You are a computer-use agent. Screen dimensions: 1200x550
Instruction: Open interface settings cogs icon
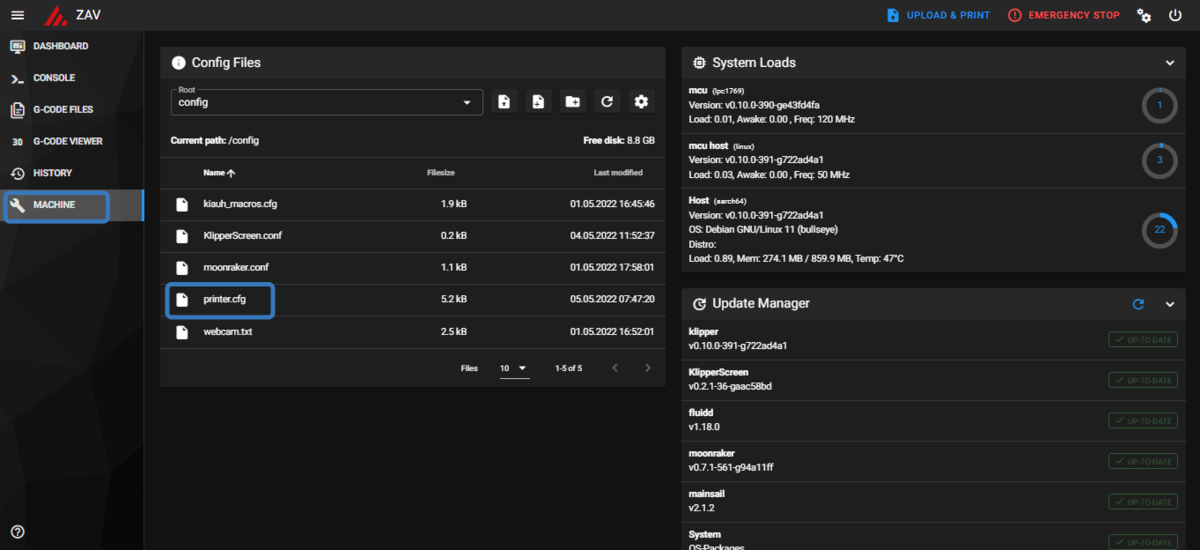(1144, 15)
